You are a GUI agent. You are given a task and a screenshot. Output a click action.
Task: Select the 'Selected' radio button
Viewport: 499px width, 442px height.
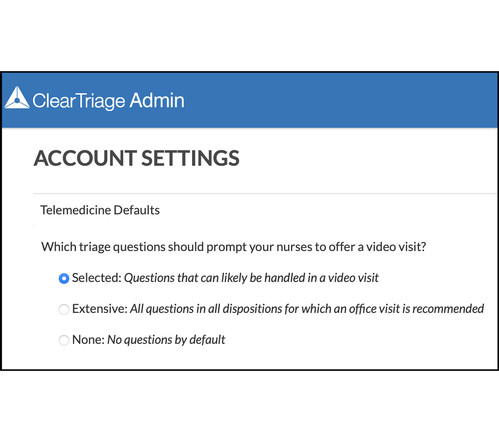point(64,278)
